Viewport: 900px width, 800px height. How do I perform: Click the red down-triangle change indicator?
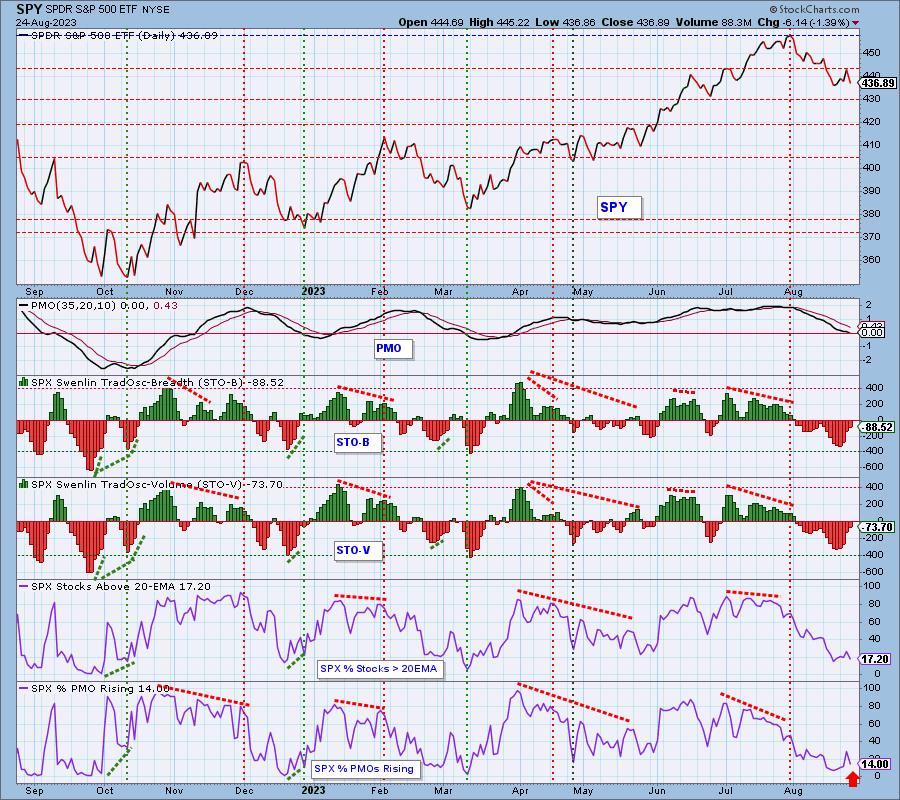(x=856, y=23)
